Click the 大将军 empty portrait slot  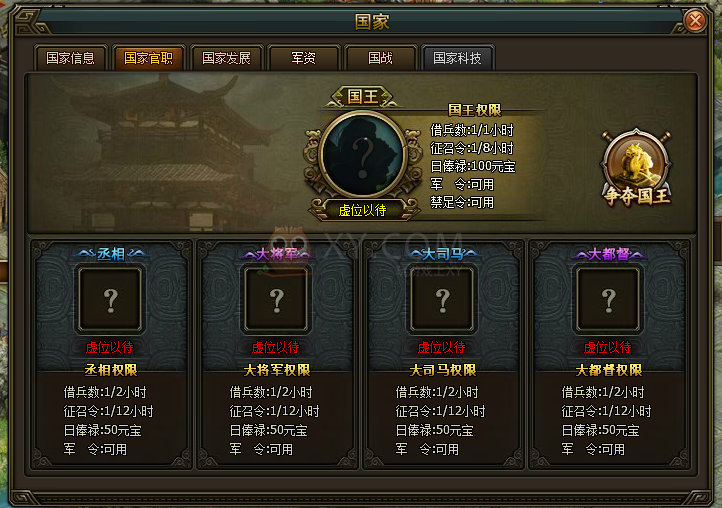(x=276, y=299)
